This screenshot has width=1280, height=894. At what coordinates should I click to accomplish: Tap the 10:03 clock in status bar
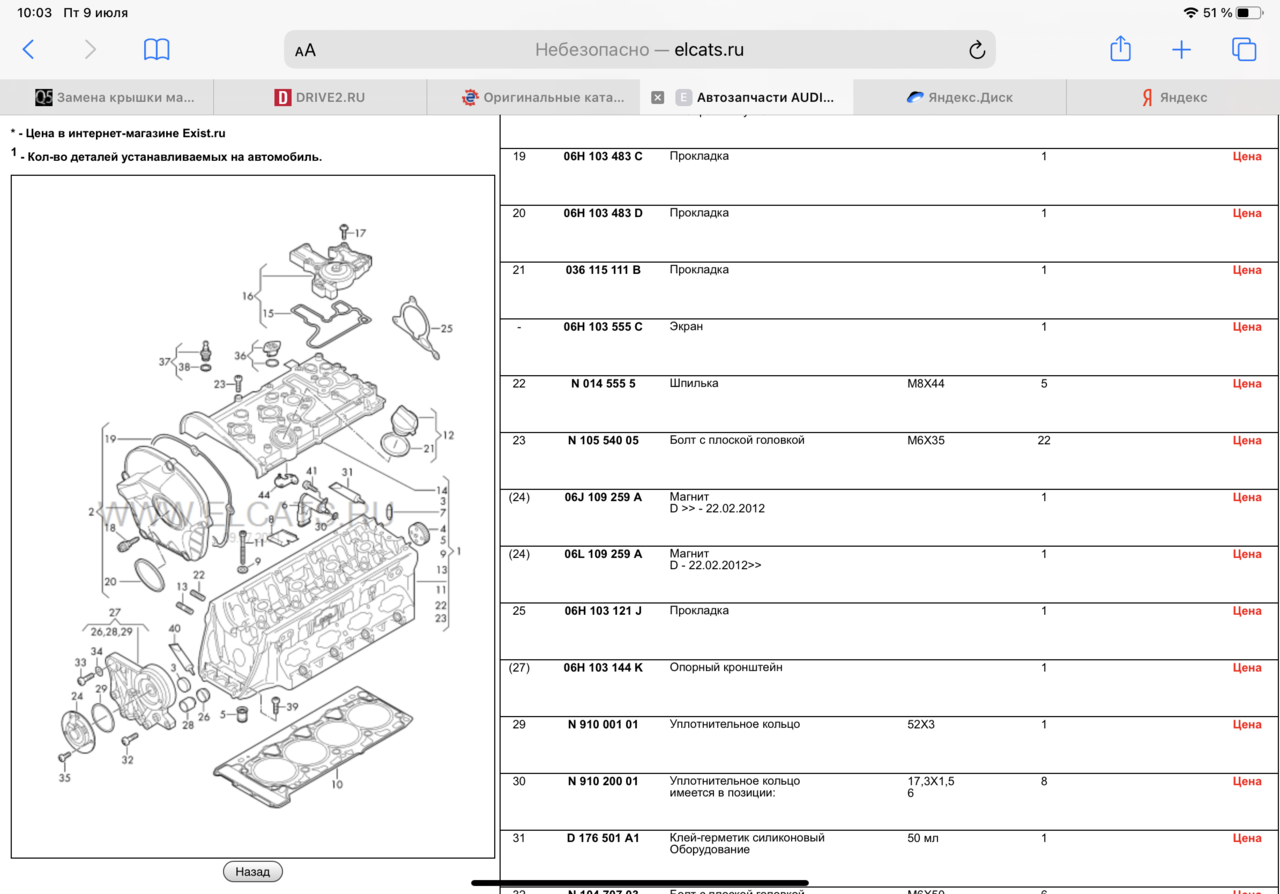[x=34, y=13]
